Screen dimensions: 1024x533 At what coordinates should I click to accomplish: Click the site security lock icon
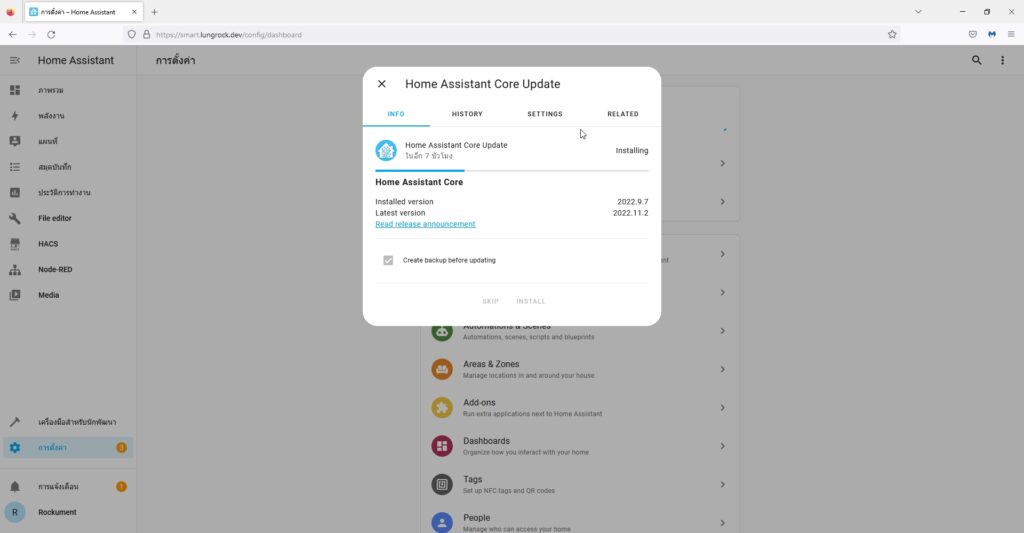pos(146,35)
